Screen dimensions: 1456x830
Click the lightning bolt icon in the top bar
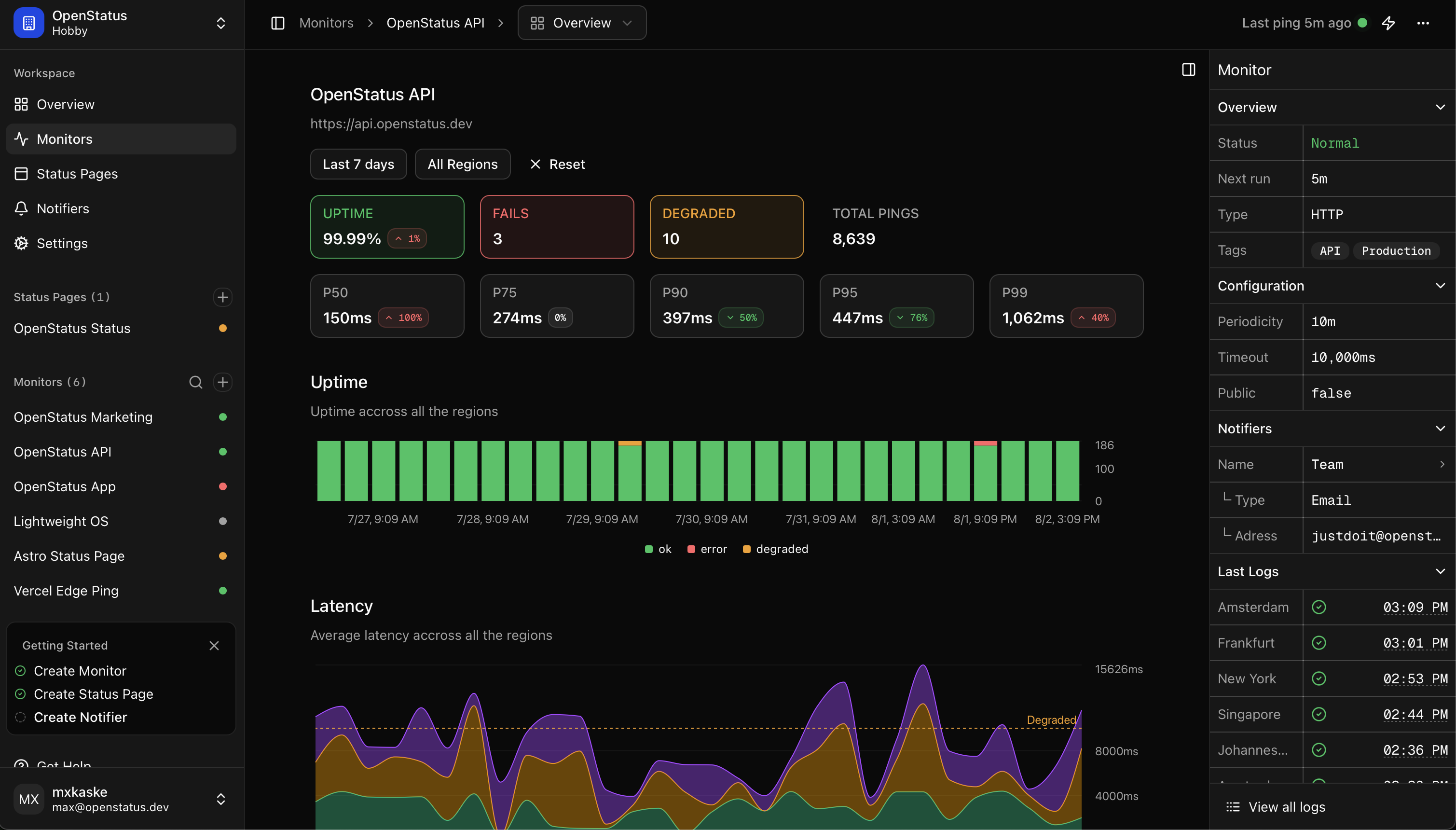(1388, 22)
